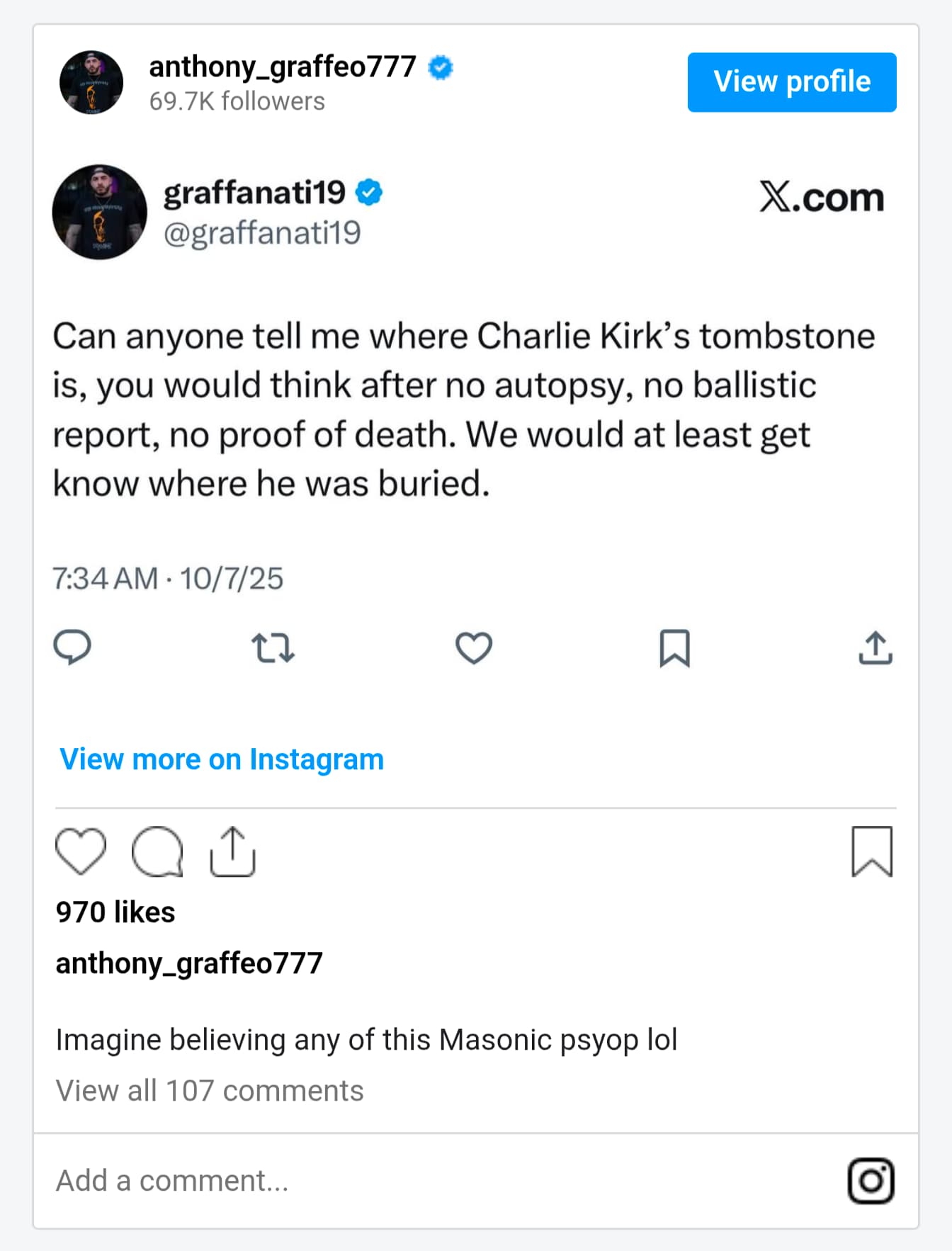Tap the tweet bookmark icon
952x1251 pixels.
pyautogui.click(x=674, y=647)
